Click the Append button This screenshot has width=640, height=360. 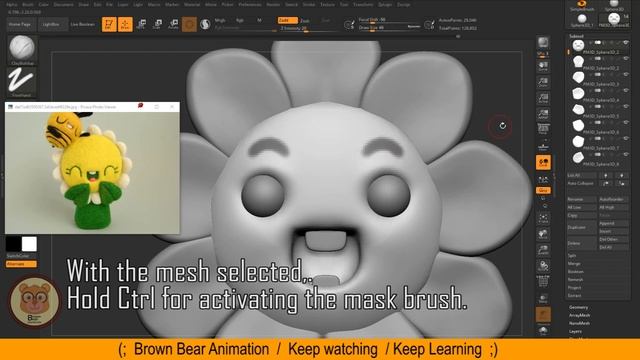[x=613, y=224]
